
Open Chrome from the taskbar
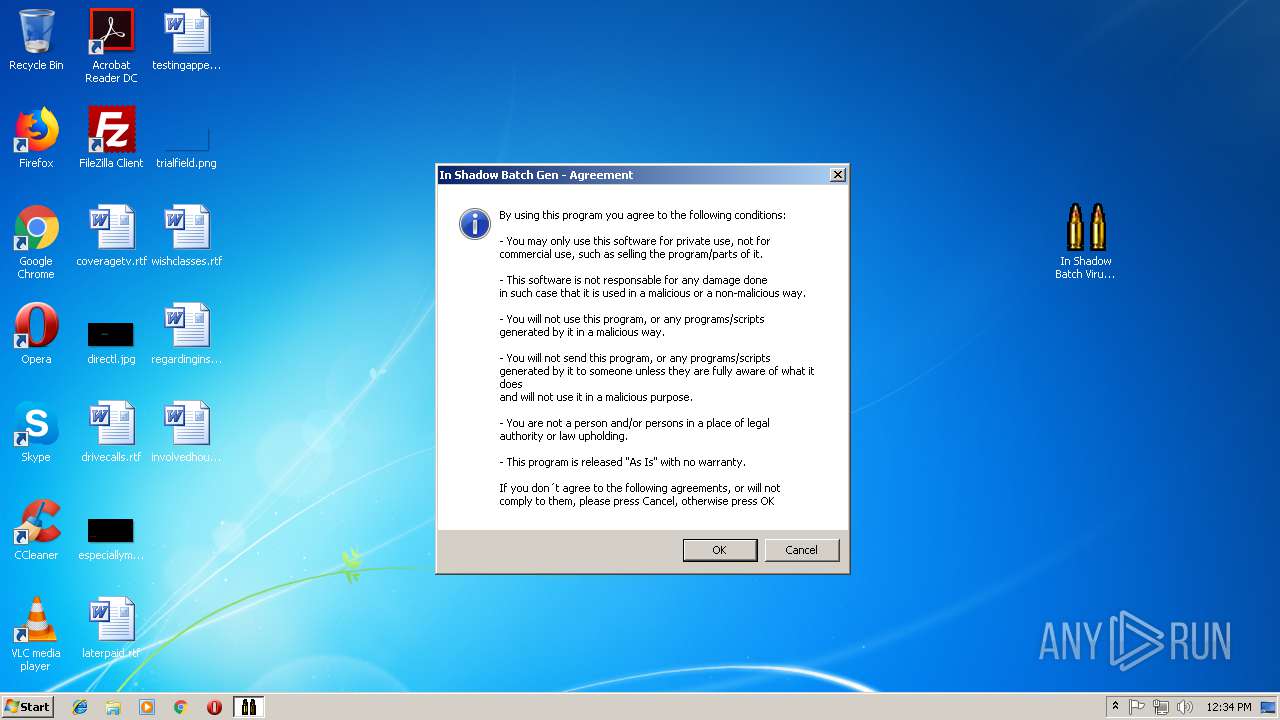(181, 707)
